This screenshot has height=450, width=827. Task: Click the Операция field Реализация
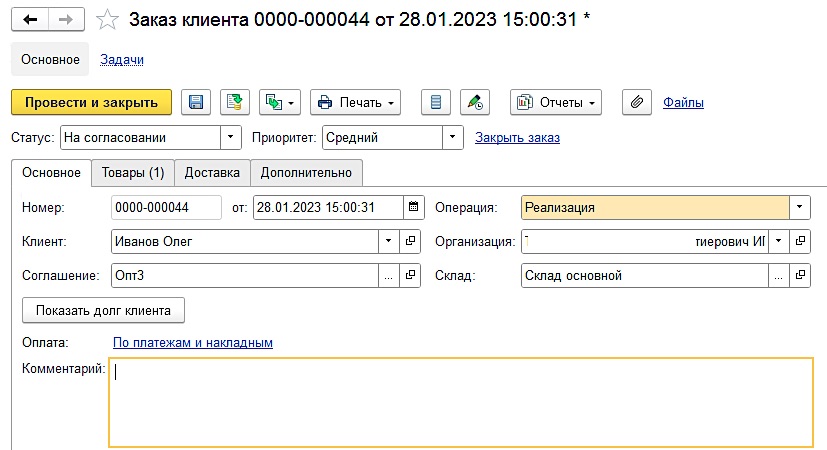pos(655,207)
